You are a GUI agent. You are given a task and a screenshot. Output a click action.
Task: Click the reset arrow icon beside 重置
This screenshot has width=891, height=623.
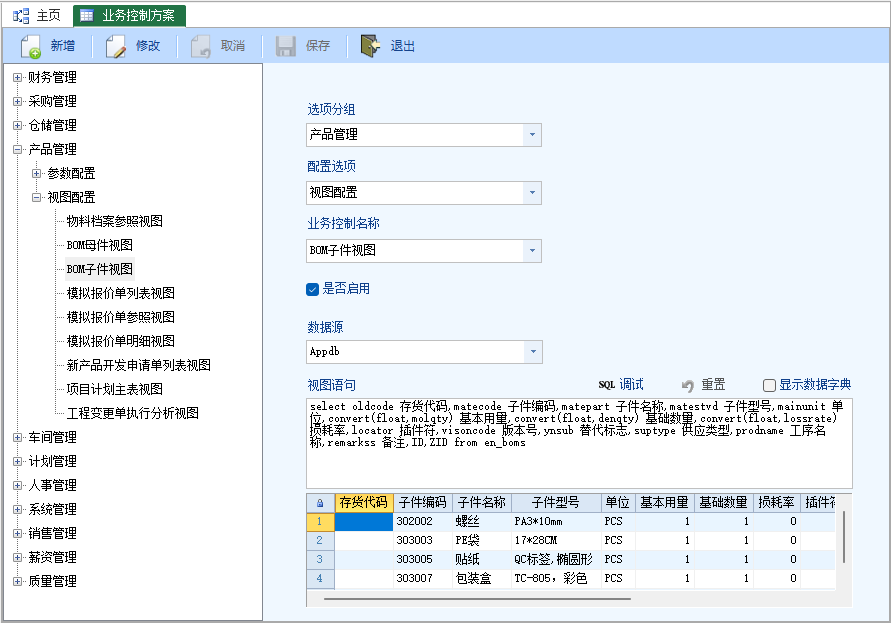click(x=688, y=386)
